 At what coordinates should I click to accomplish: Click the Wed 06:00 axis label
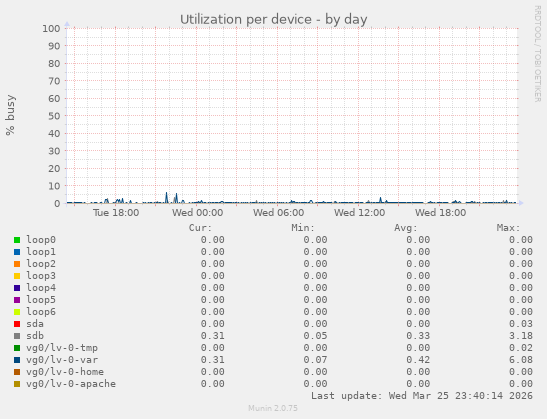[278, 213]
